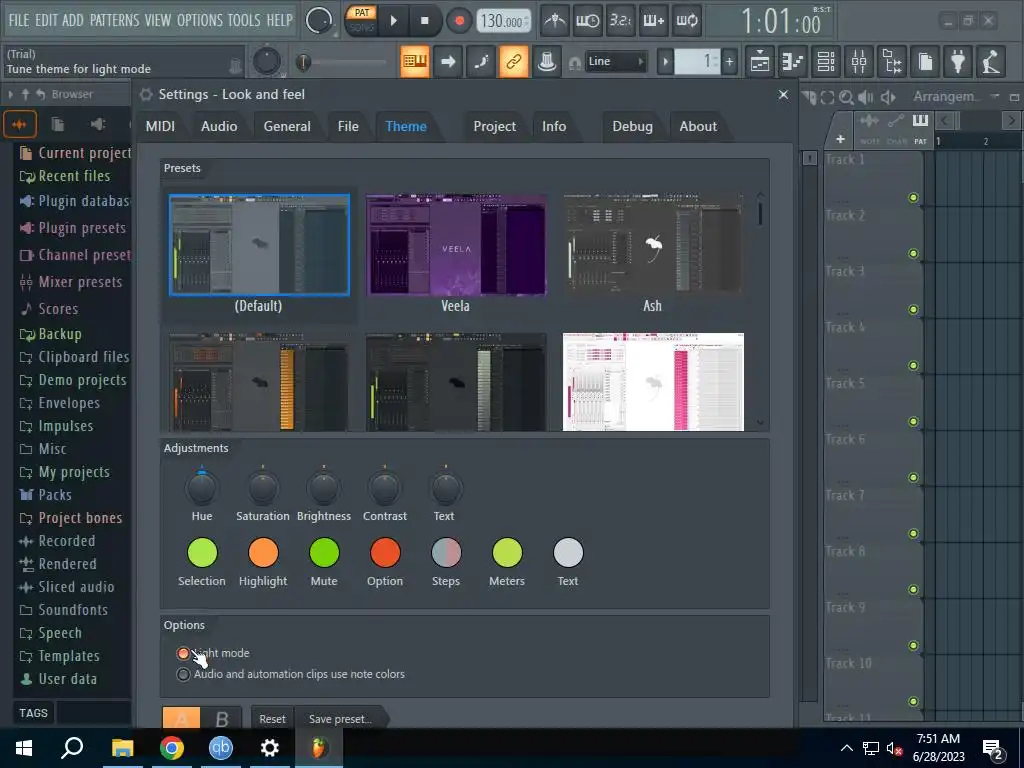Click the Playlist zoom magnifier icon

point(846,97)
